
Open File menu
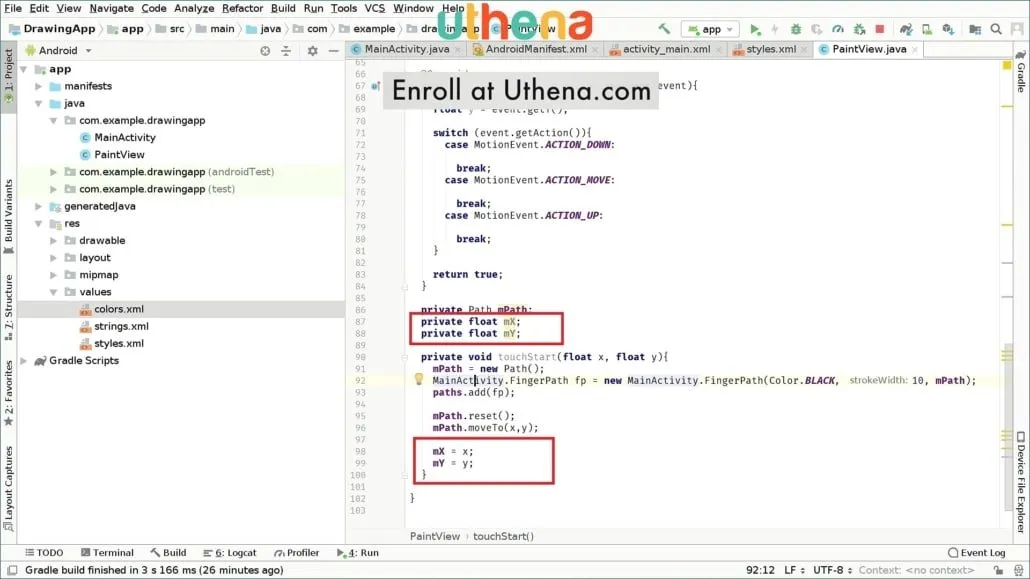[x=12, y=9]
